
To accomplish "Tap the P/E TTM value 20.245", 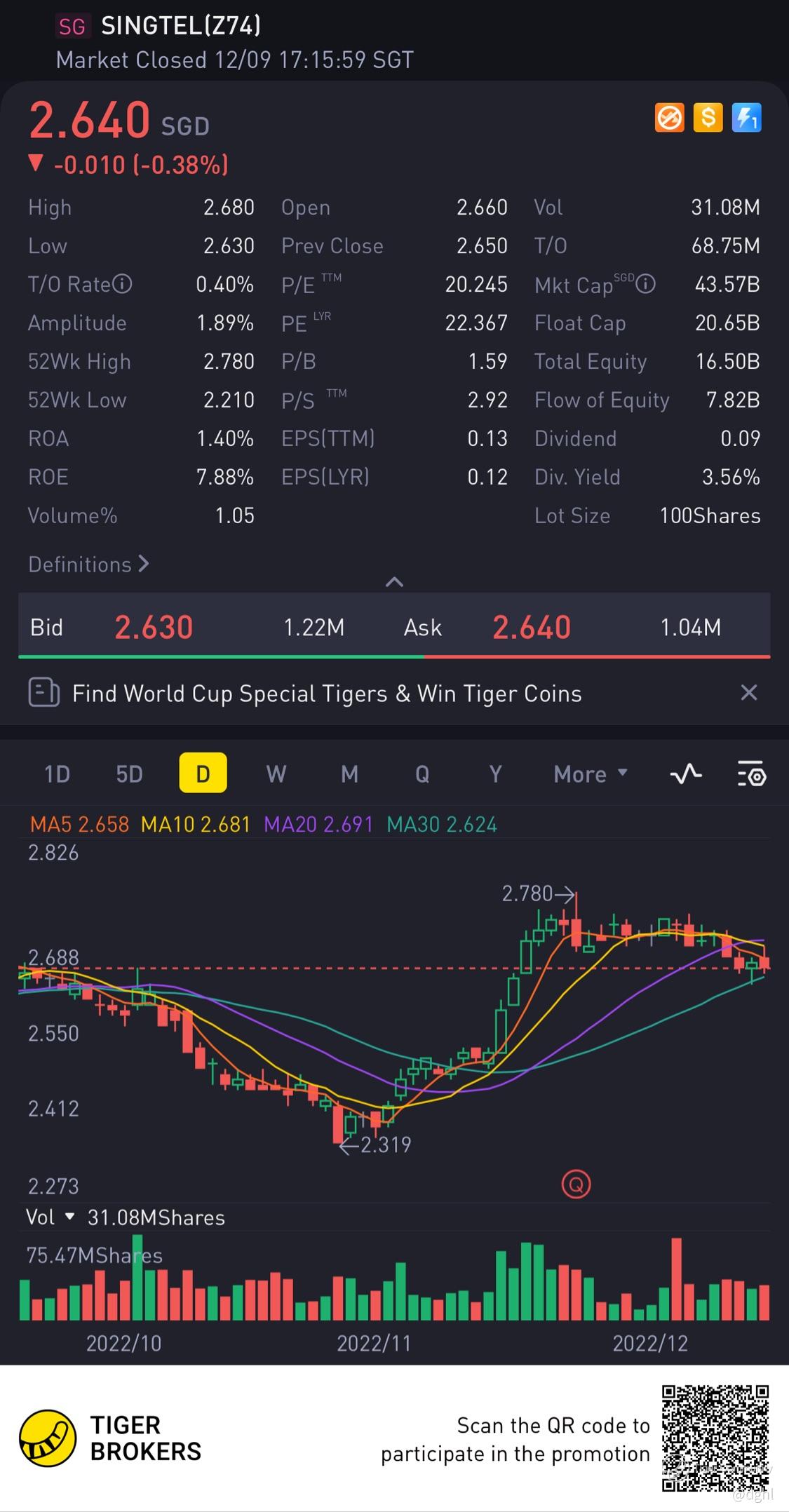I will 476,284.
